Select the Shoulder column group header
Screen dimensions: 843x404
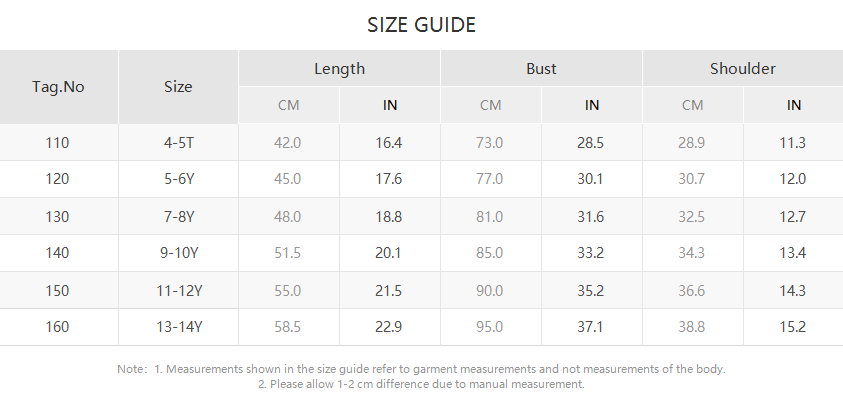tap(742, 69)
